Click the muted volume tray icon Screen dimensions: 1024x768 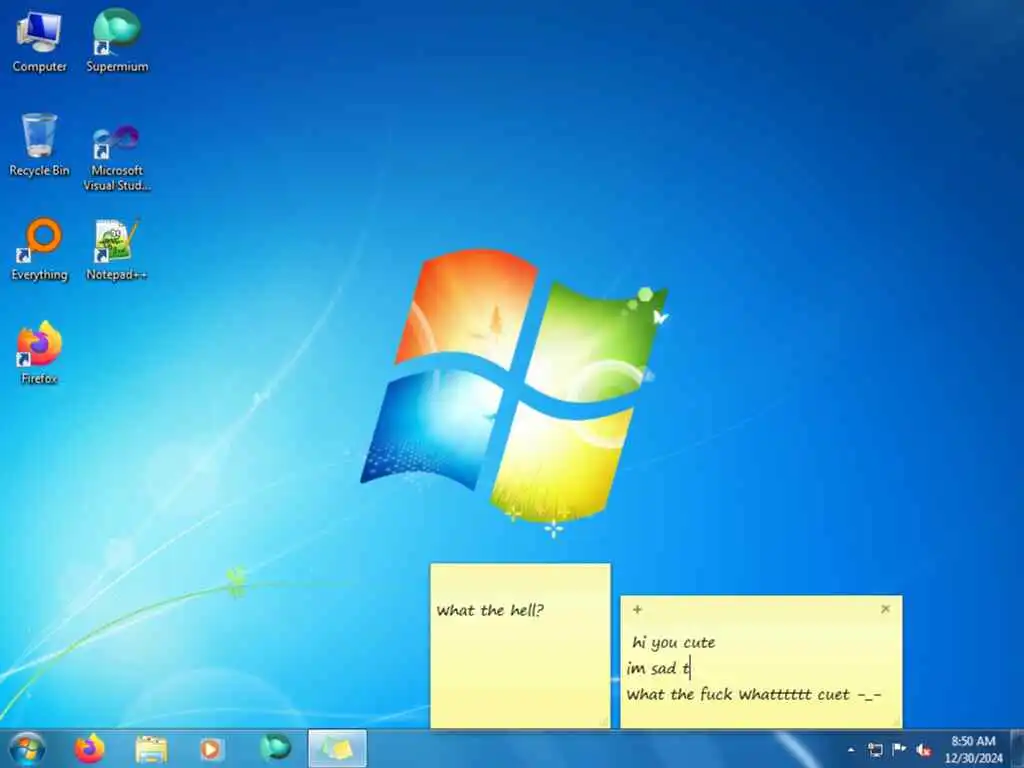[923, 750]
